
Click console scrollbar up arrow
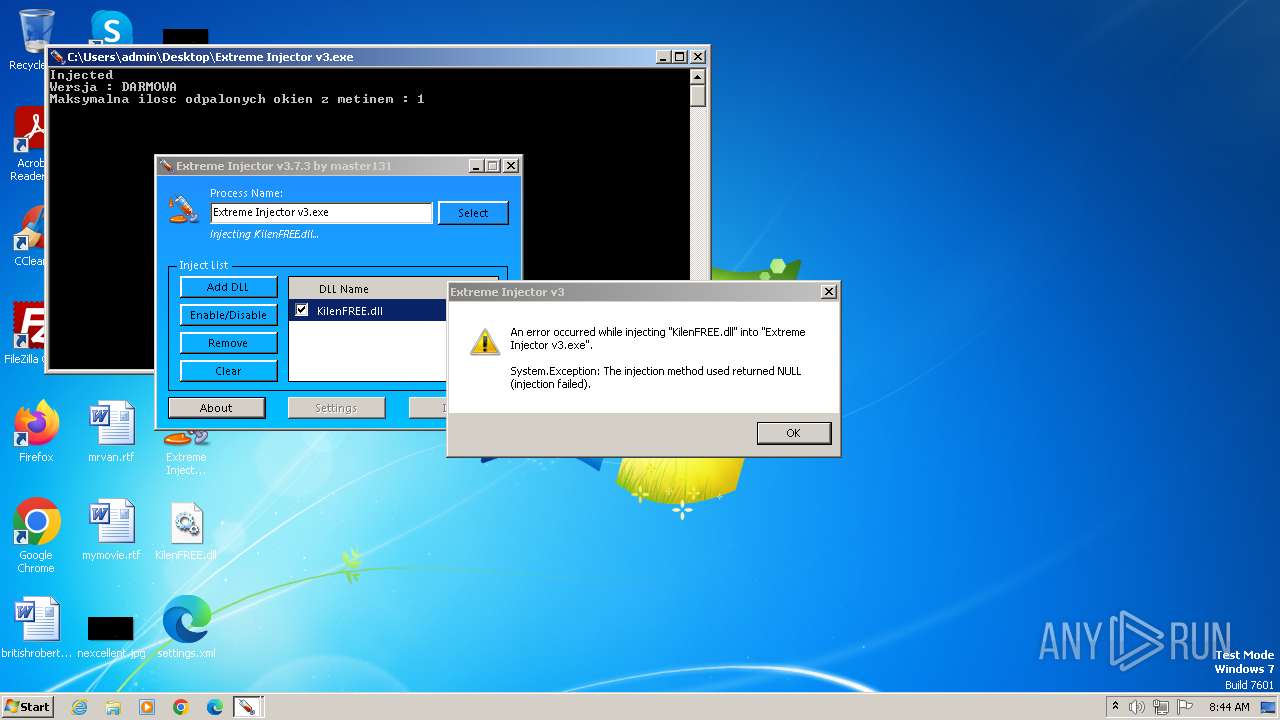pyautogui.click(x=698, y=77)
